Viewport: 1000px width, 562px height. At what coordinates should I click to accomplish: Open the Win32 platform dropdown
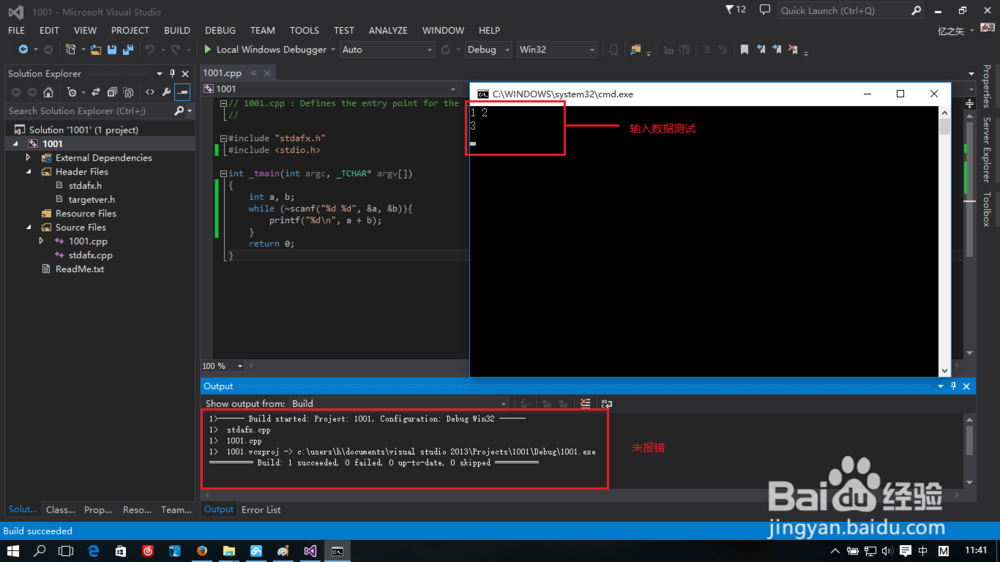[x=557, y=50]
